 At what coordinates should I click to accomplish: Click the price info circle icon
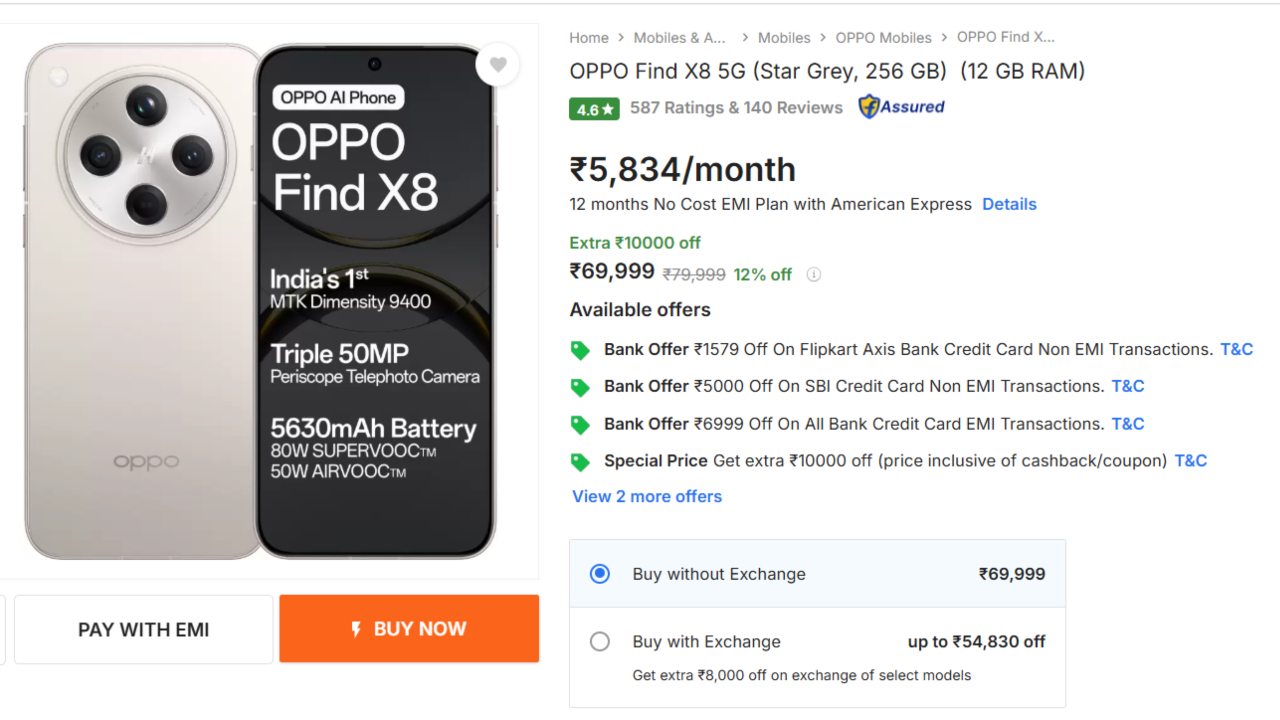[814, 275]
